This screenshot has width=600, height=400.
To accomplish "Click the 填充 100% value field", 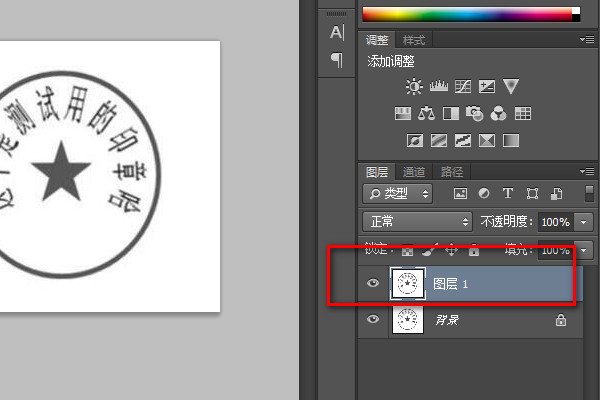I will pos(555,250).
